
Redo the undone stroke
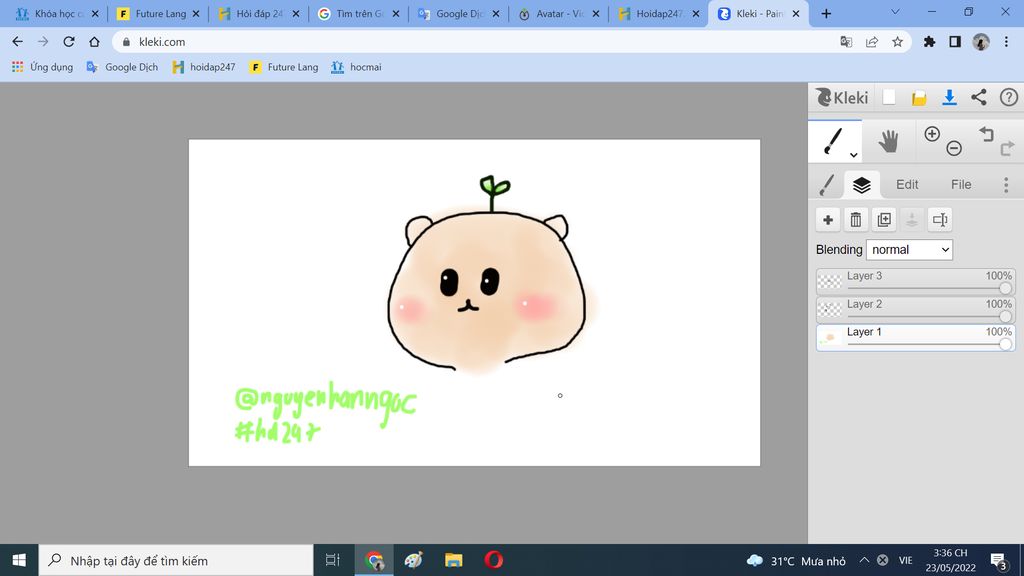pos(1007,148)
